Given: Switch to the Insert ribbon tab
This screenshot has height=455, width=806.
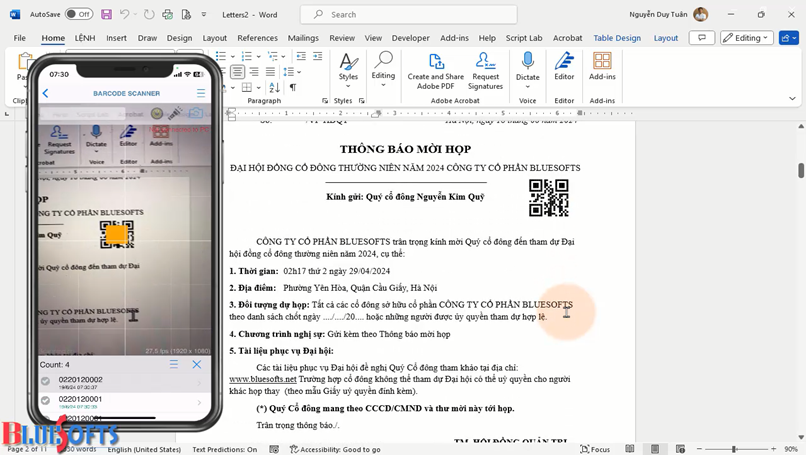Looking at the screenshot, I should (116, 38).
